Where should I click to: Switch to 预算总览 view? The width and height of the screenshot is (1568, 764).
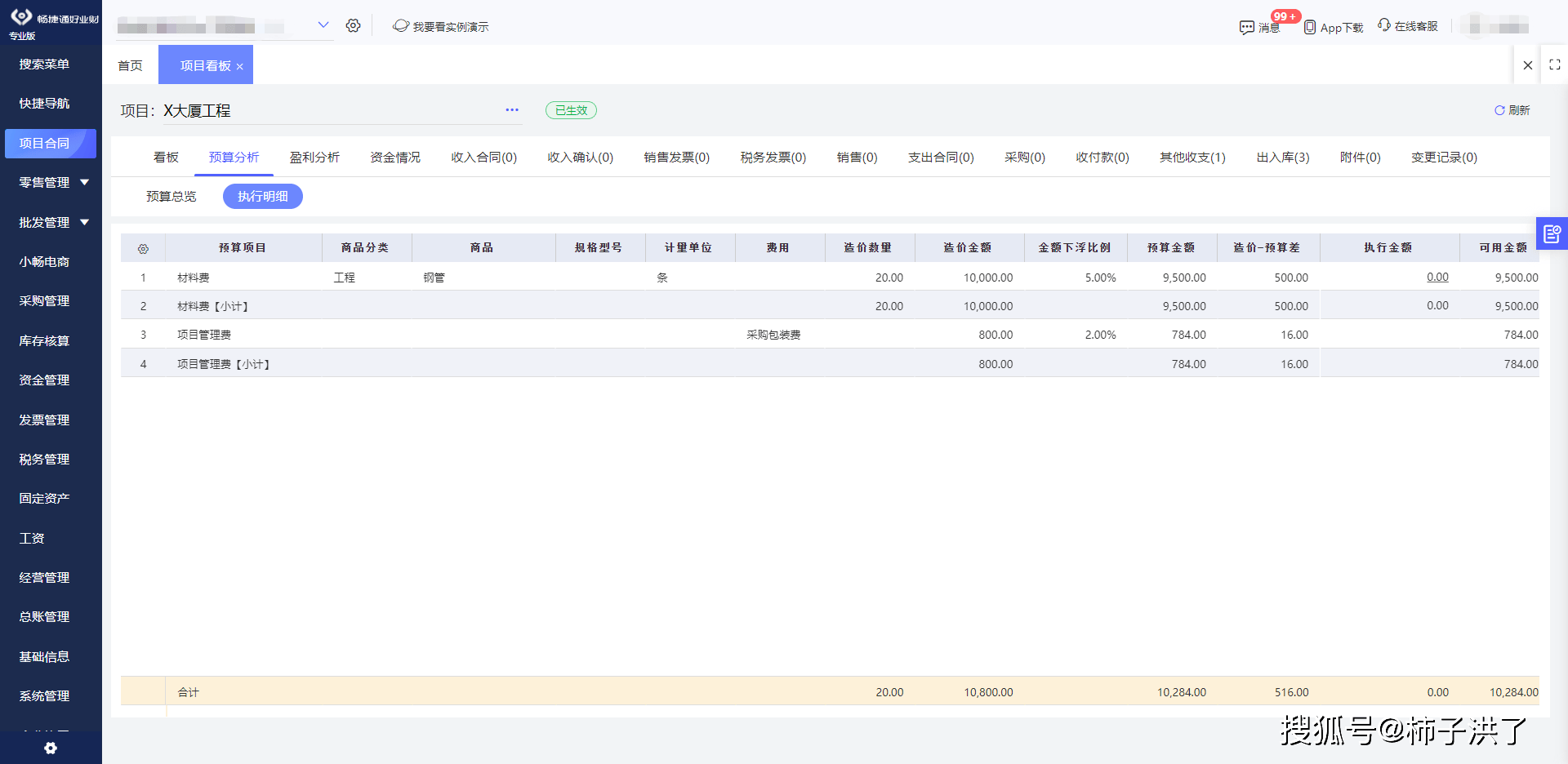[x=171, y=197]
